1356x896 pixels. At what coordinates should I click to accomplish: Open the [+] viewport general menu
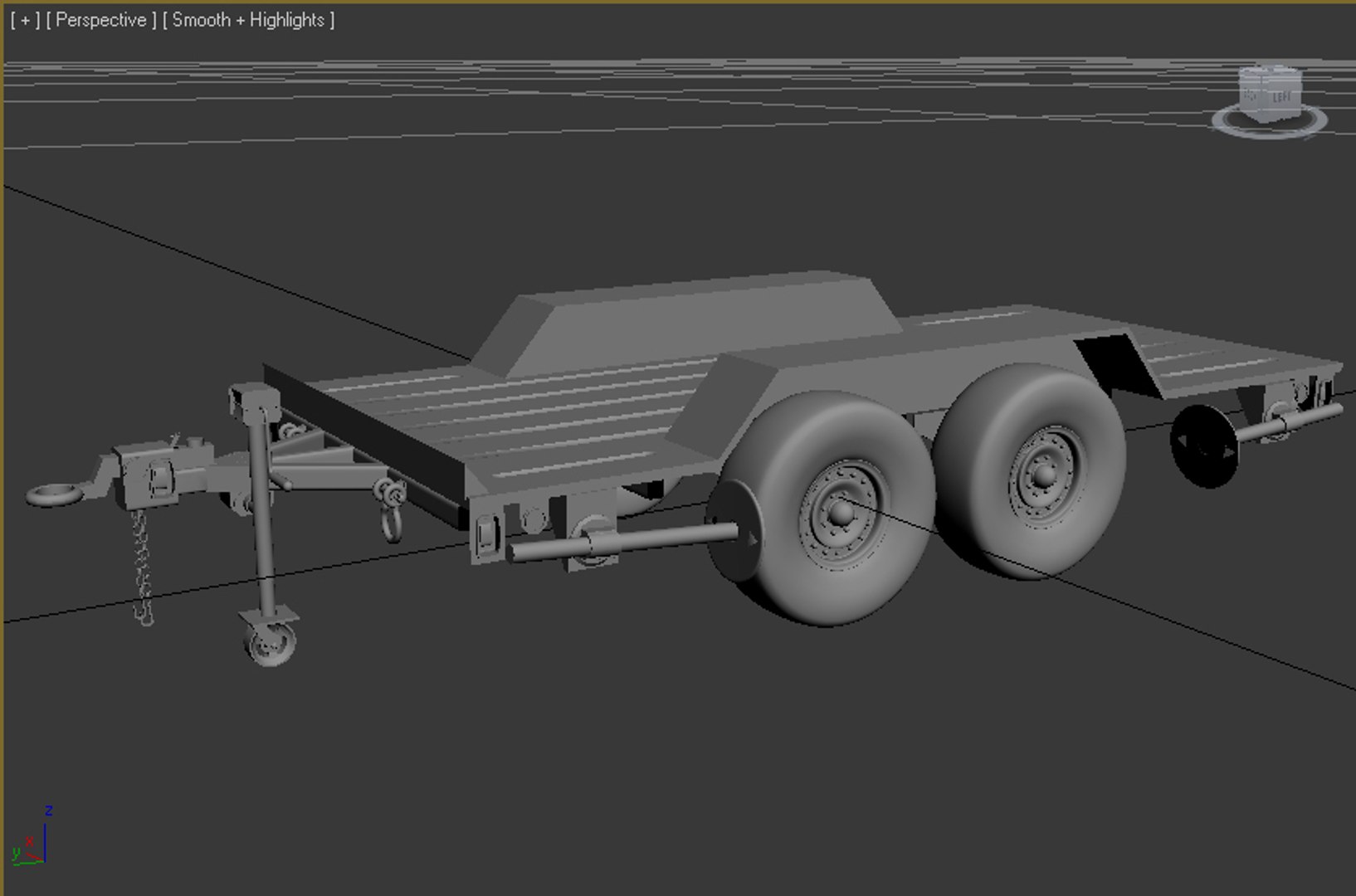click(x=25, y=20)
